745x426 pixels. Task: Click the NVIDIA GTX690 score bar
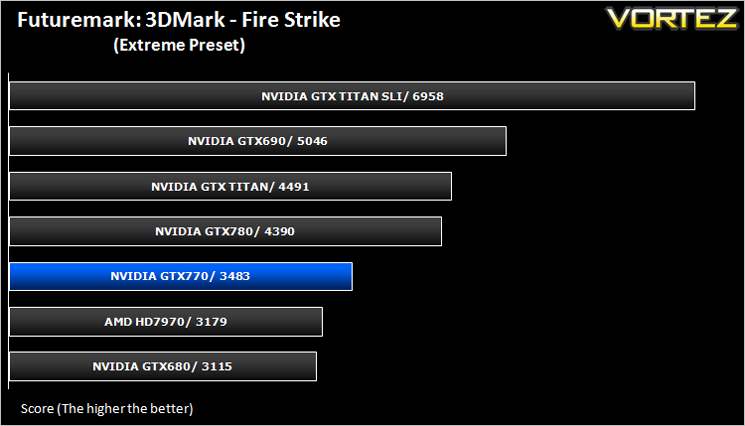pos(258,141)
